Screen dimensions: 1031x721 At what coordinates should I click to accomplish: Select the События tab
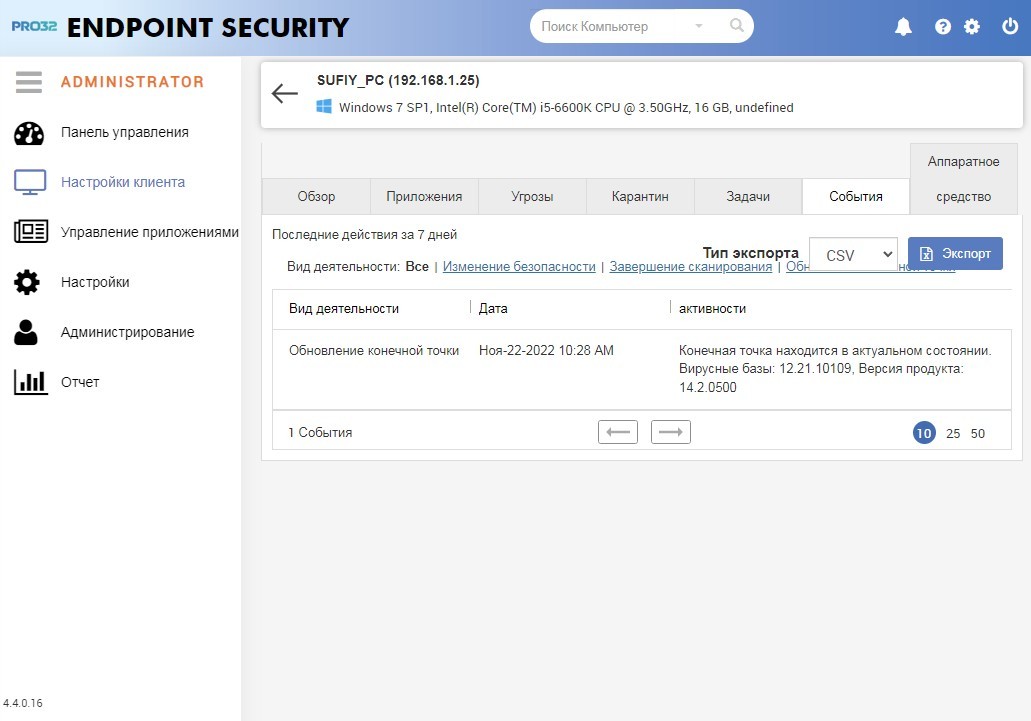(x=855, y=197)
